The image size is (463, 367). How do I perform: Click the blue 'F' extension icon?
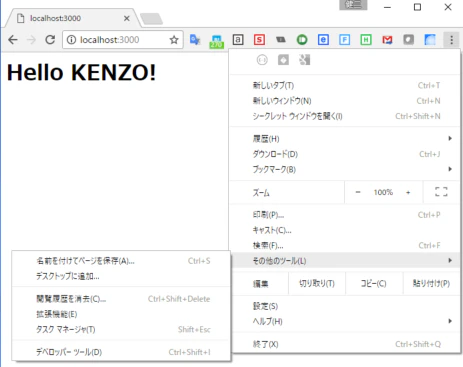click(345, 40)
